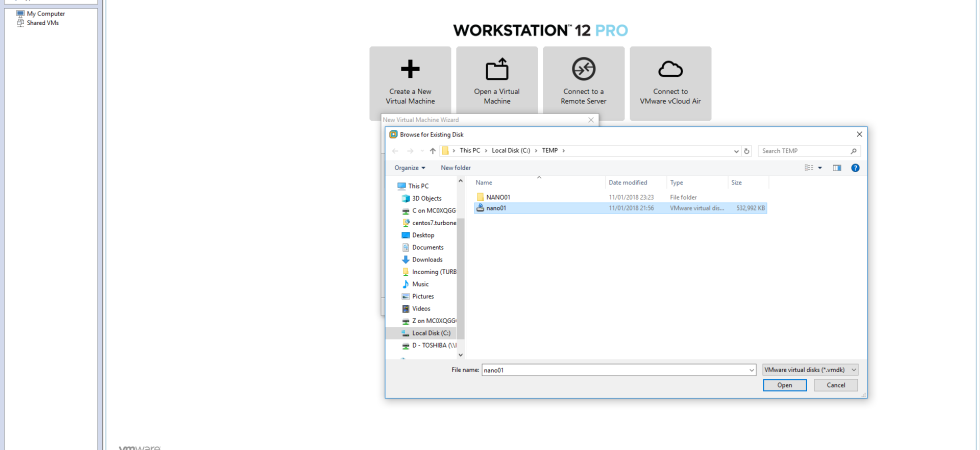Click the Connect to a Remote Server tile

pyautogui.click(x=583, y=83)
